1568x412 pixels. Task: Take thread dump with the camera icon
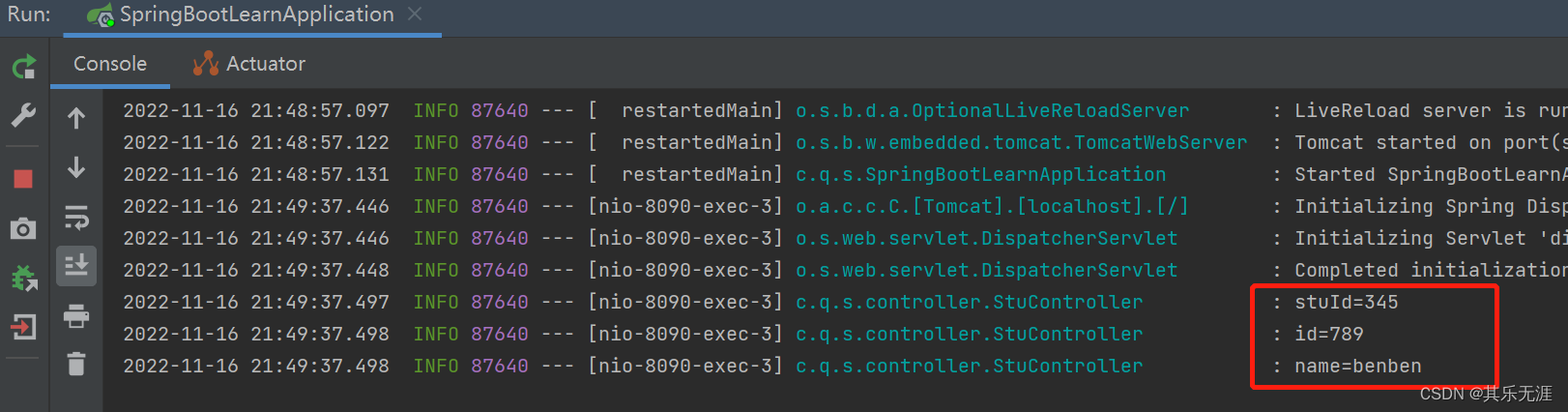coord(23,228)
